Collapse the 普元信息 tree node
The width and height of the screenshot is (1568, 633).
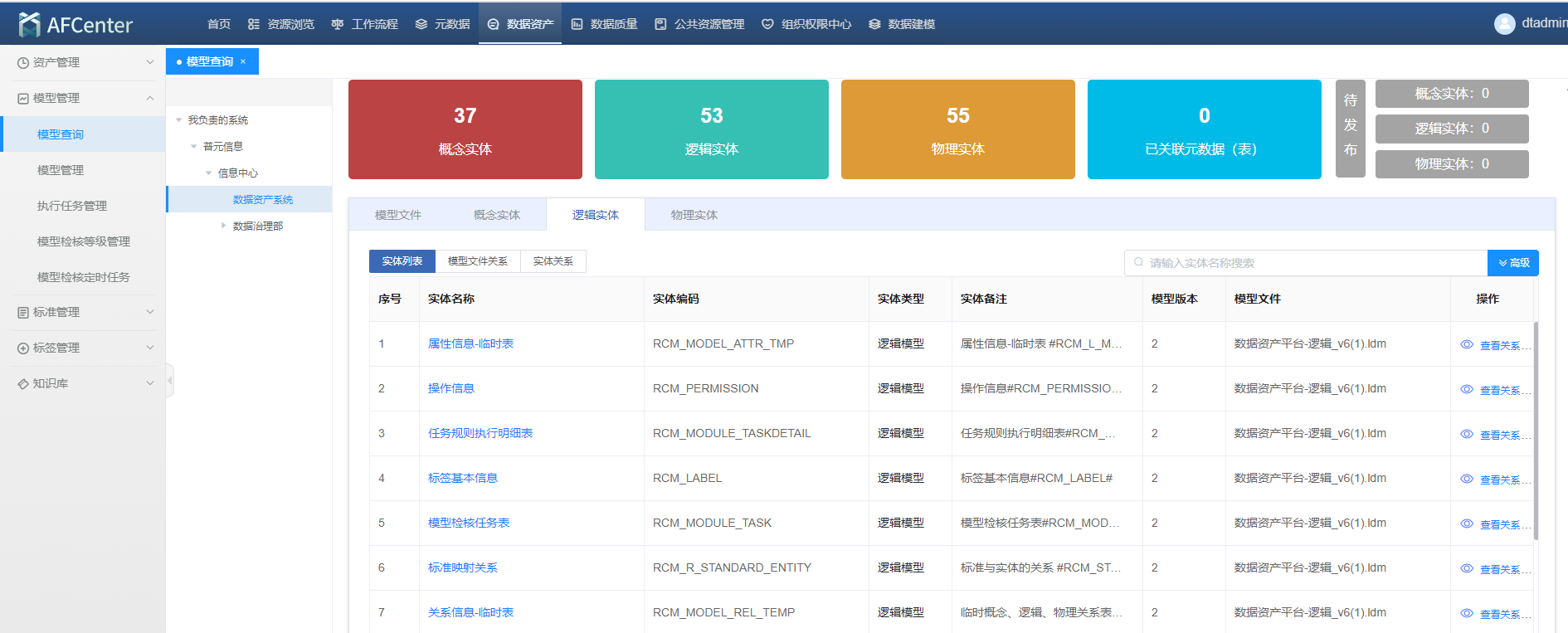pyautogui.click(x=194, y=147)
